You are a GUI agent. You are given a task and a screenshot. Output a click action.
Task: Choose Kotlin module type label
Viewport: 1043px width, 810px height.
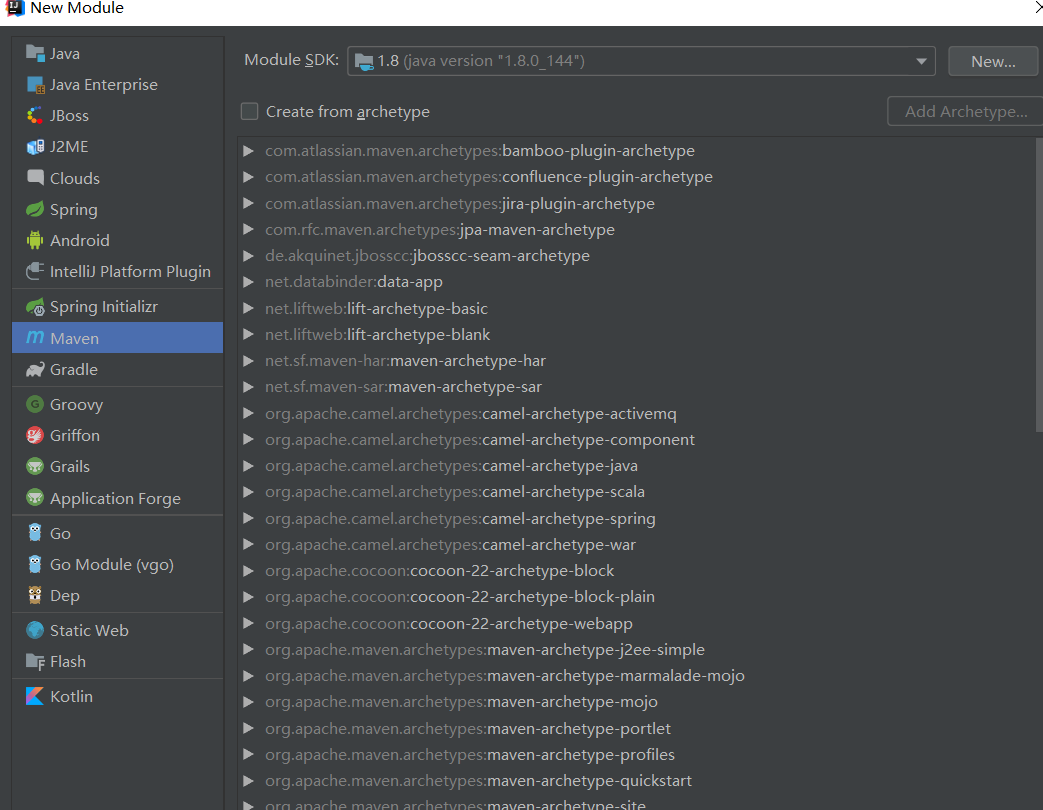point(71,696)
